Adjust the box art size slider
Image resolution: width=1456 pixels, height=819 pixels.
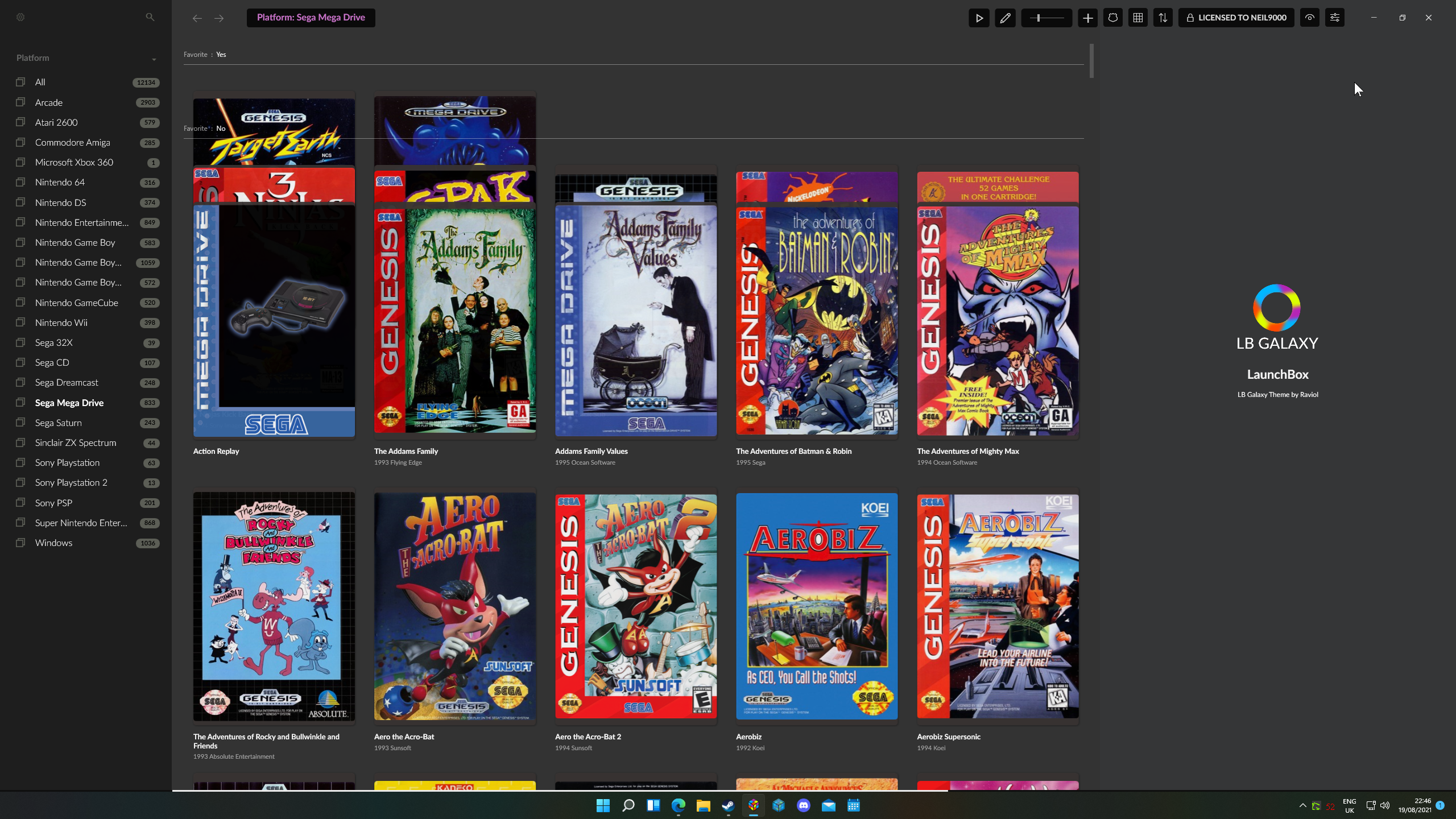coord(1046,18)
